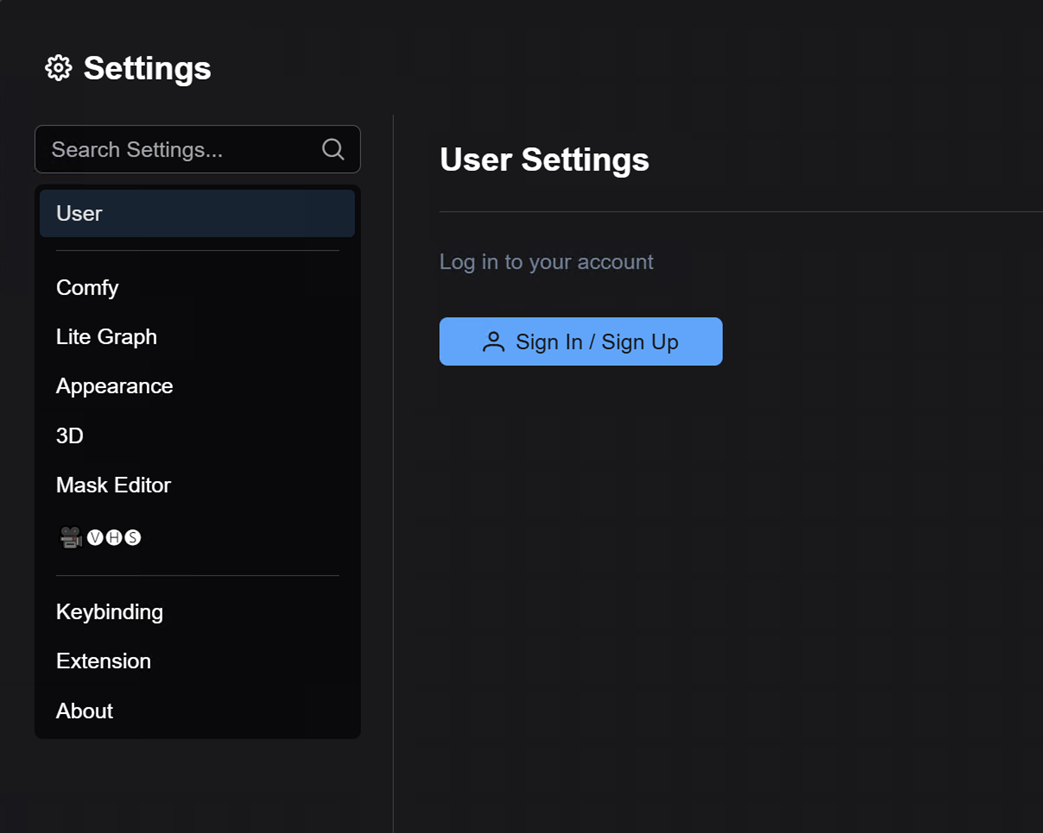This screenshot has width=1043, height=833.
Task: Click the 'Settings' dialog title
Action: (x=147, y=68)
